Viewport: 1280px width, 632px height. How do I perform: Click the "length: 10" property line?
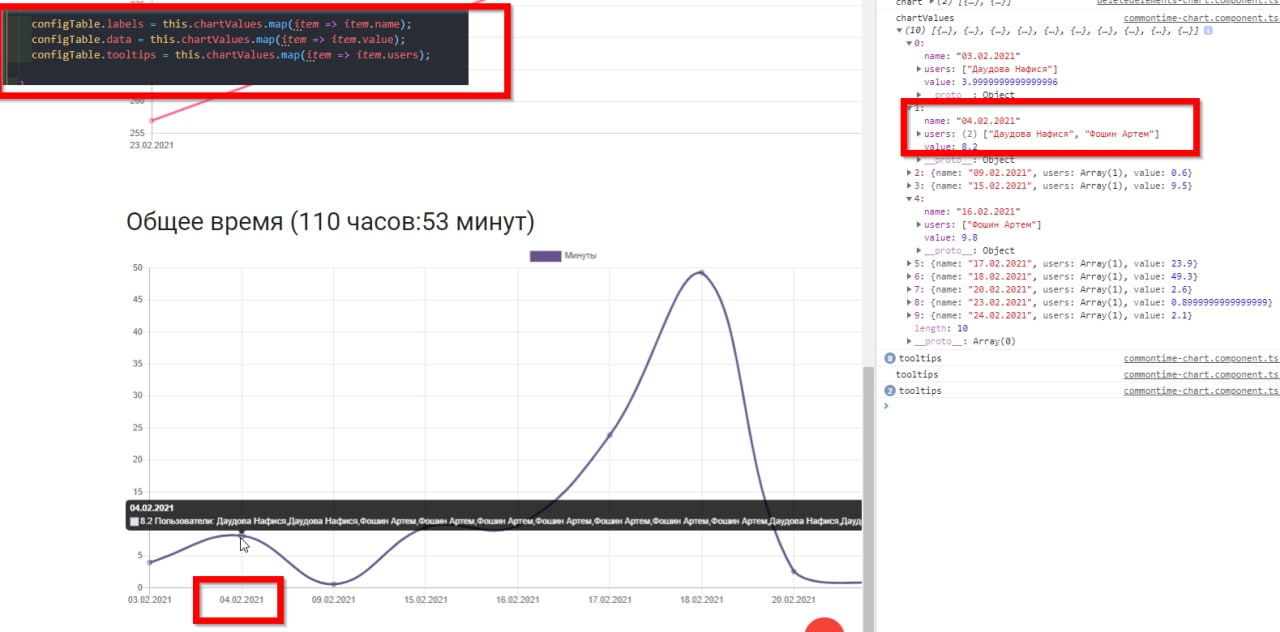click(939, 329)
